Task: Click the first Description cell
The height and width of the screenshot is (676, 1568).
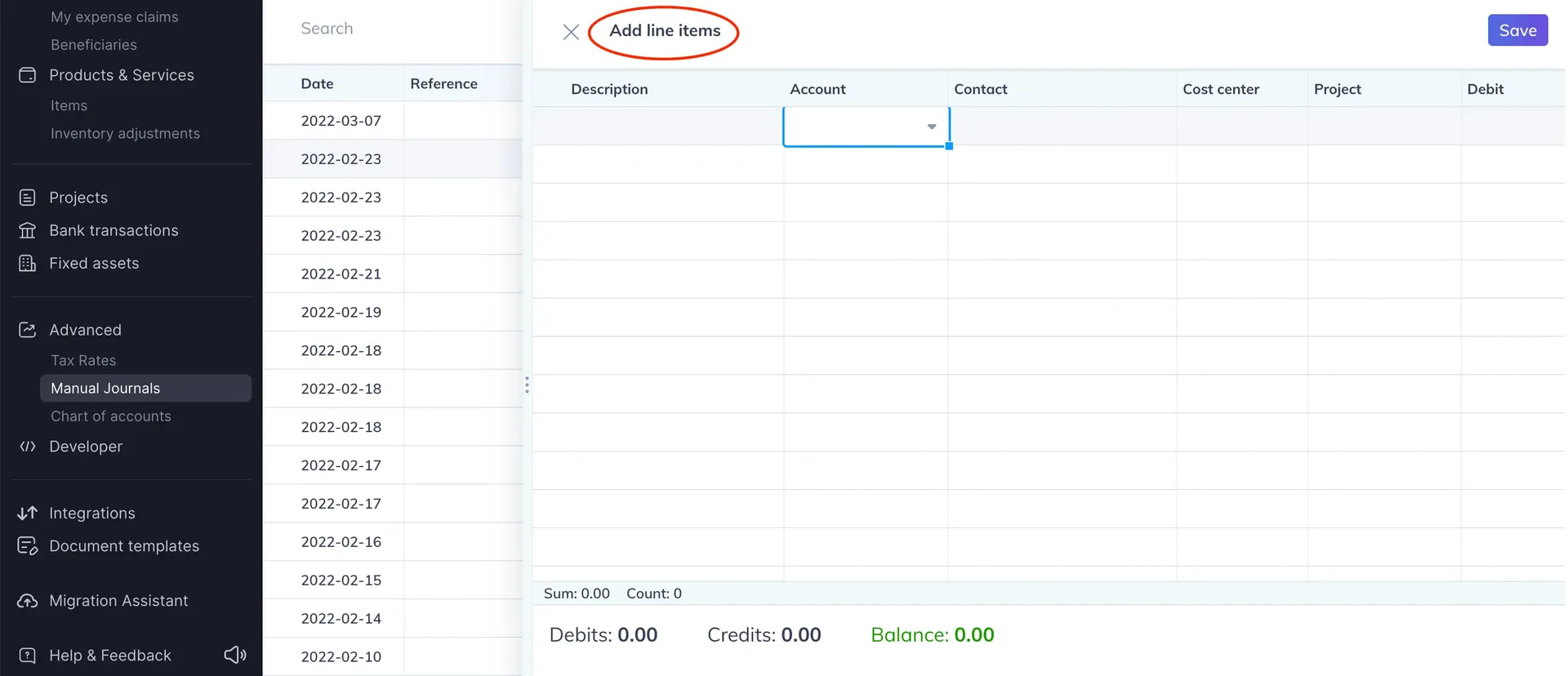Action: click(x=657, y=127)
